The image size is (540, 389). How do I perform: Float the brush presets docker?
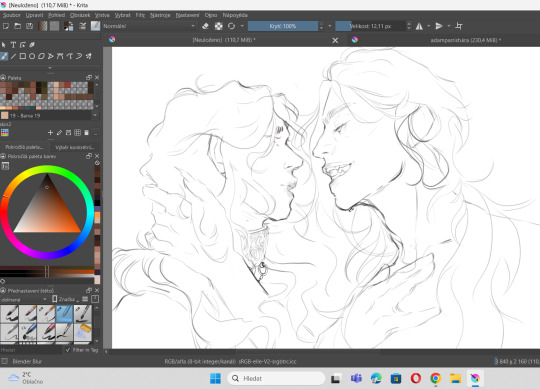pyautogui.click(x=89, y=291)
